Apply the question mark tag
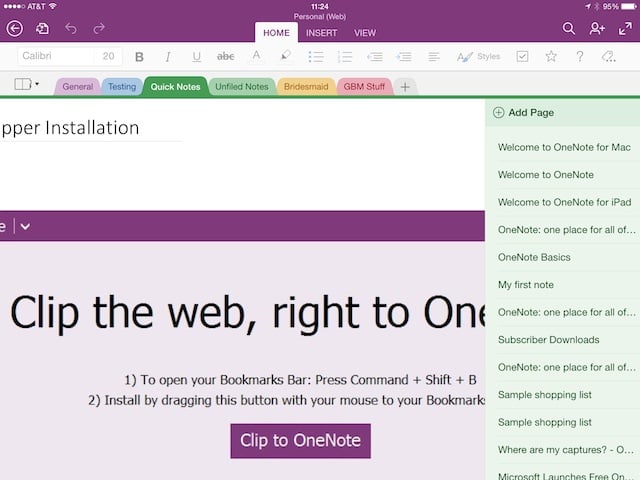Viewport: 640px width, 480px height. pos(580,56)
